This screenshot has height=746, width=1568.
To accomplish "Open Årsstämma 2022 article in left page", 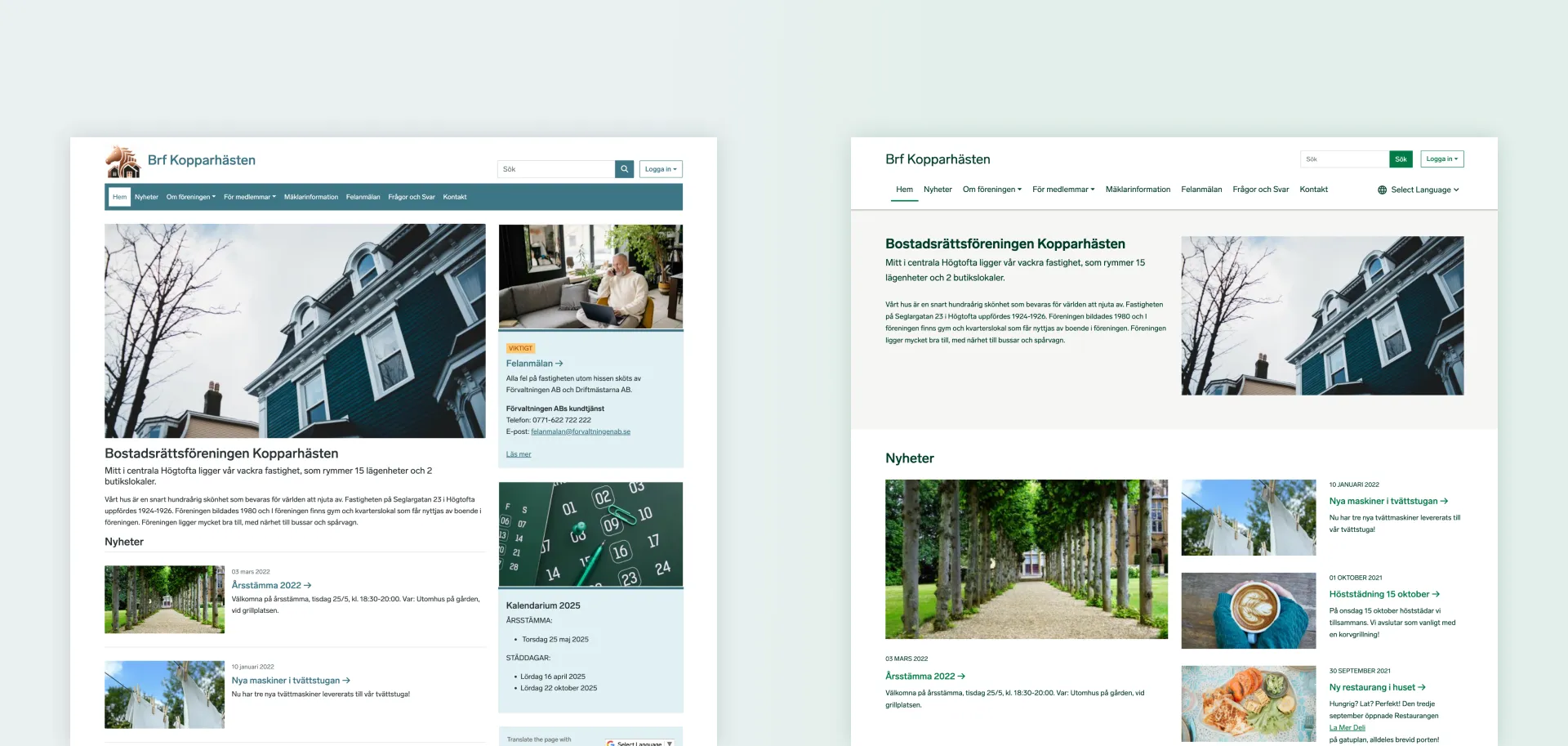I will click(271, 586).
